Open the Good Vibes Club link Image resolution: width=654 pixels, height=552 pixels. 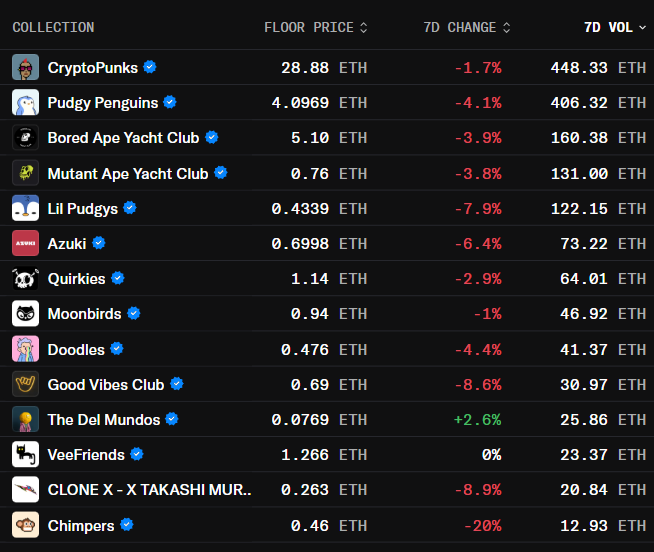tap(106, 385)
